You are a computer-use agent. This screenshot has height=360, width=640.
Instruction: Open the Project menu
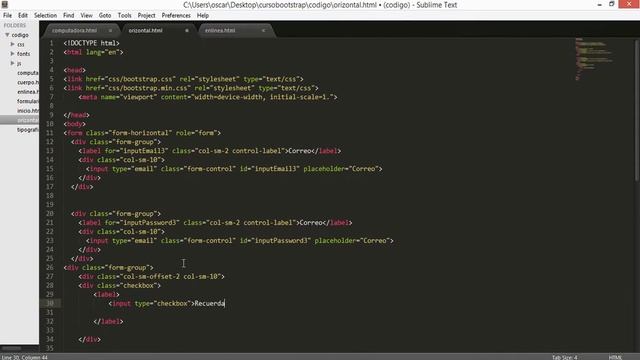(147, 16)
